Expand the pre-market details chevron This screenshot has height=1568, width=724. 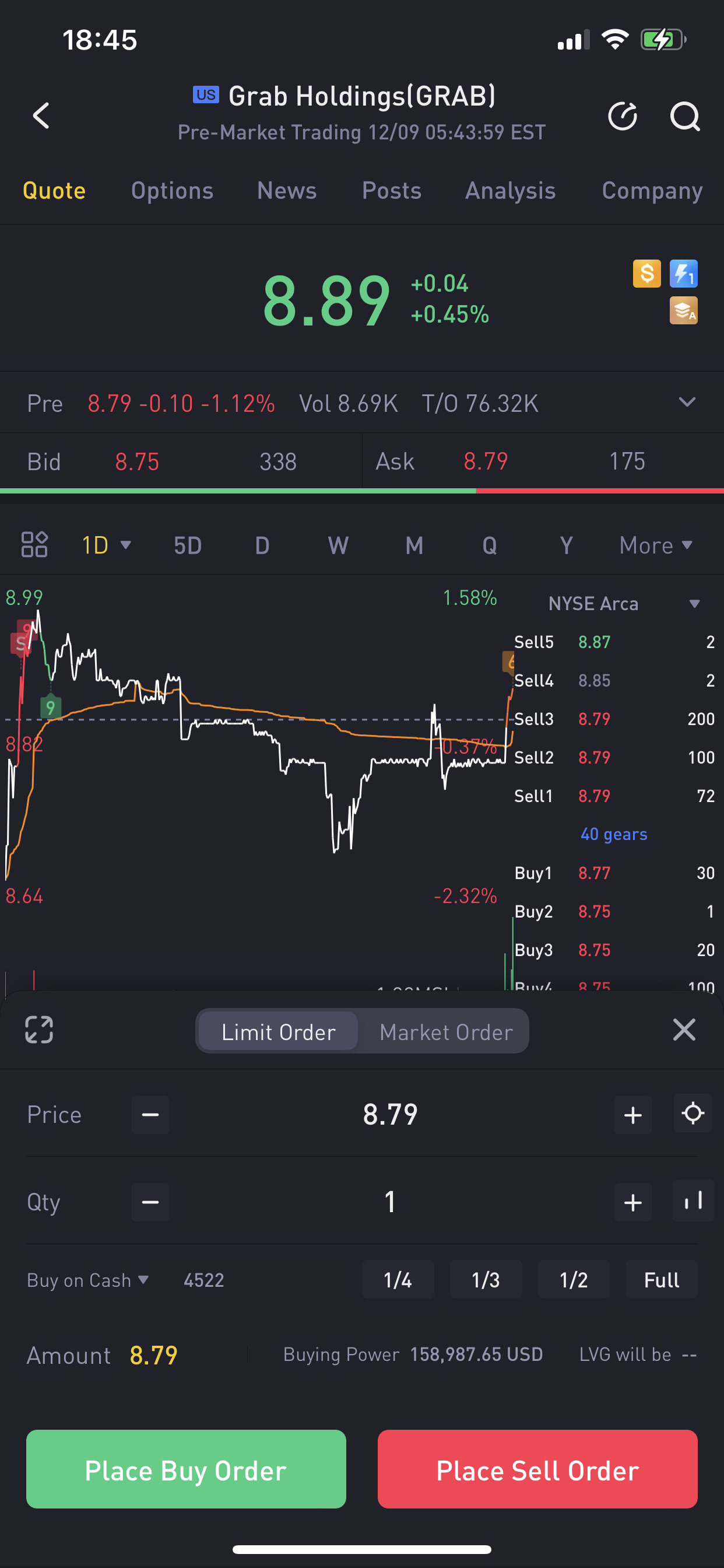[687, 402]
